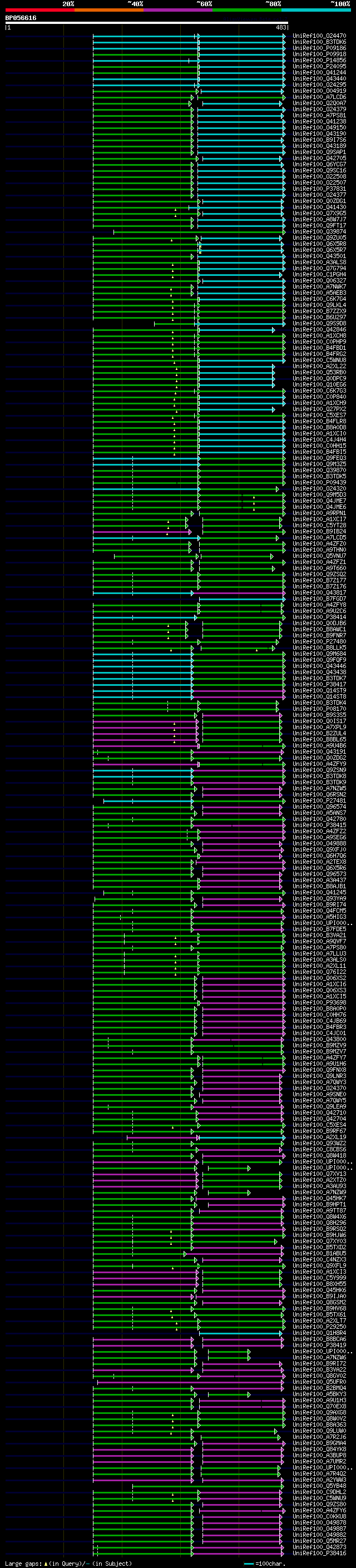Image resolution: width=356 pixels, height=1568 pixels.
Task: Select label UniRef100_Q43190
Action: click(319, 134)
